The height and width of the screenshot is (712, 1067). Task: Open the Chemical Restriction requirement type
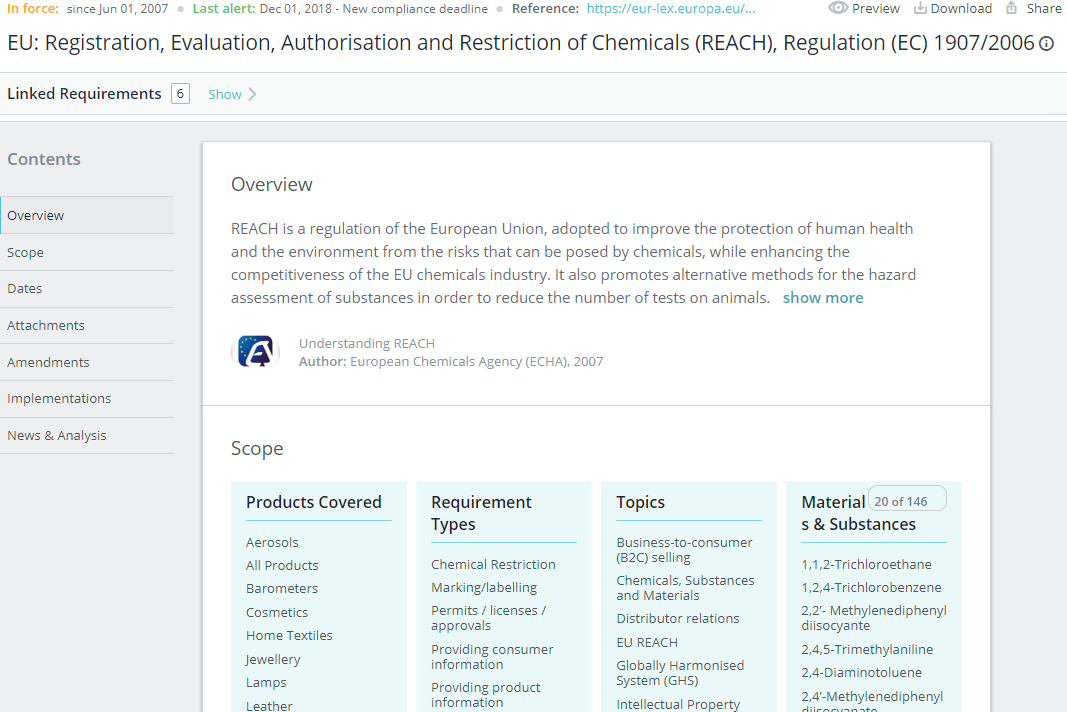(493, 563)
